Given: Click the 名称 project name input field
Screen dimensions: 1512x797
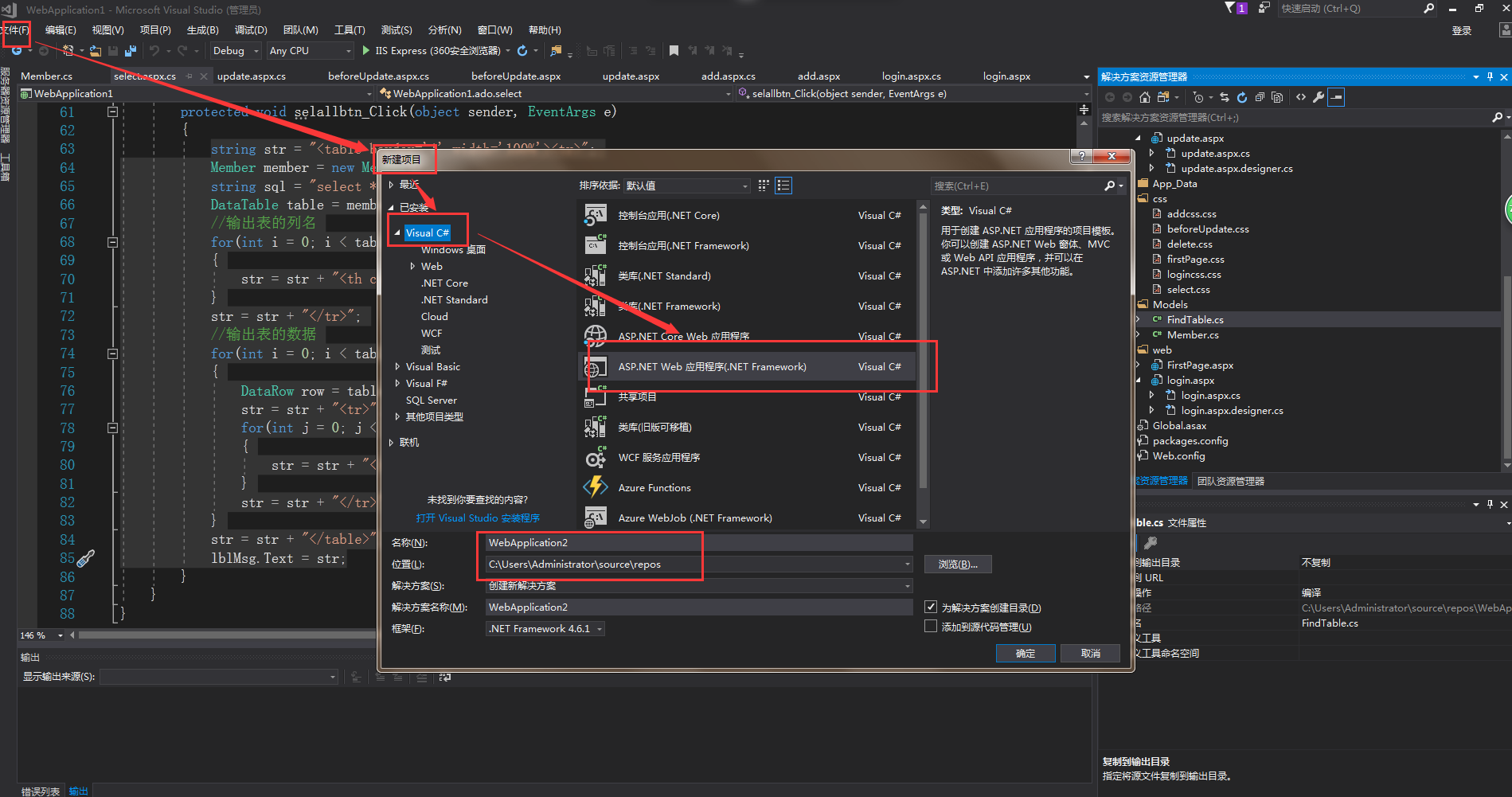Looking at the screenshot, I should point(698,543).
